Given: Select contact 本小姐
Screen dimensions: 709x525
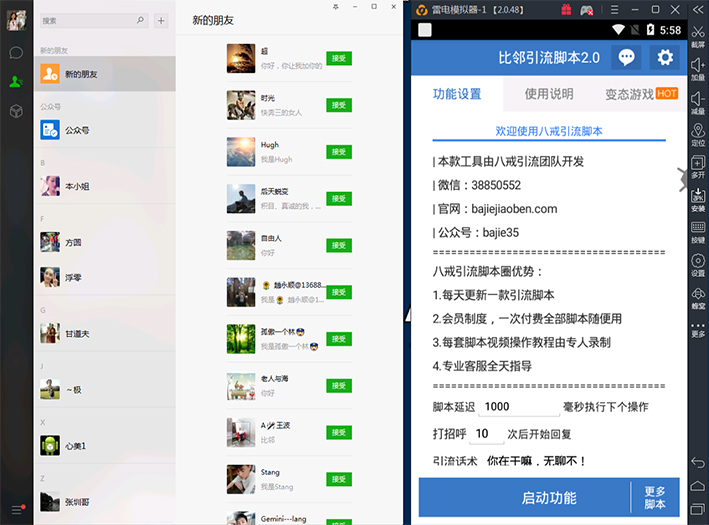Looking at the screenshot, I should click(x=105, y=186).
